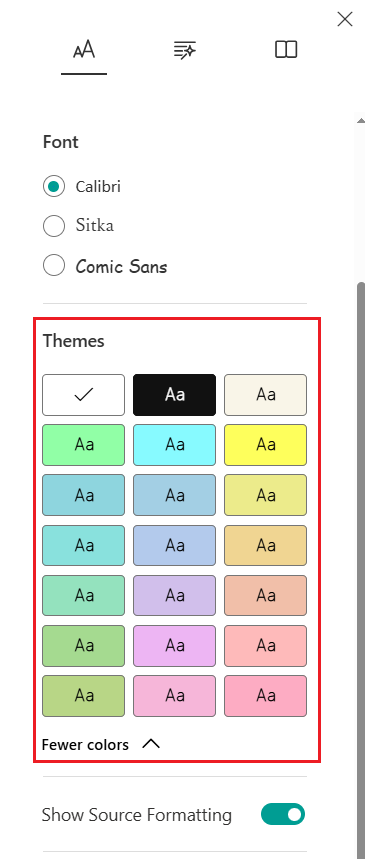Select the Calibri font radio button
This screenshot has width=366, height=859.
click(54, 186)
